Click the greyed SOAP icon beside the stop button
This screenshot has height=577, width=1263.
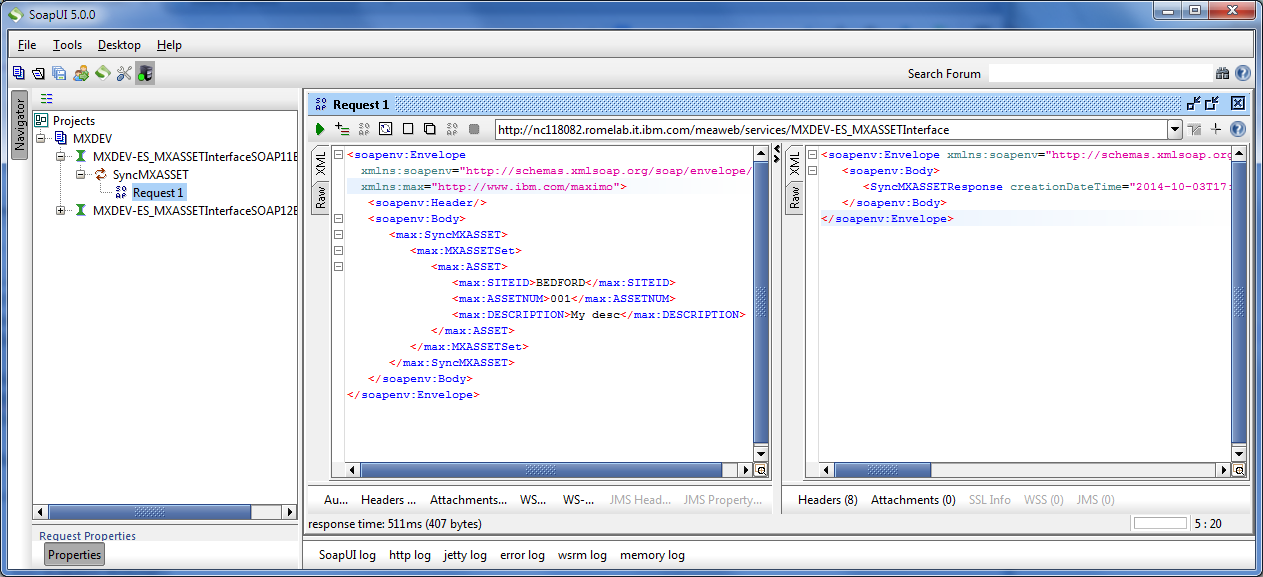[x=451, y=129]
